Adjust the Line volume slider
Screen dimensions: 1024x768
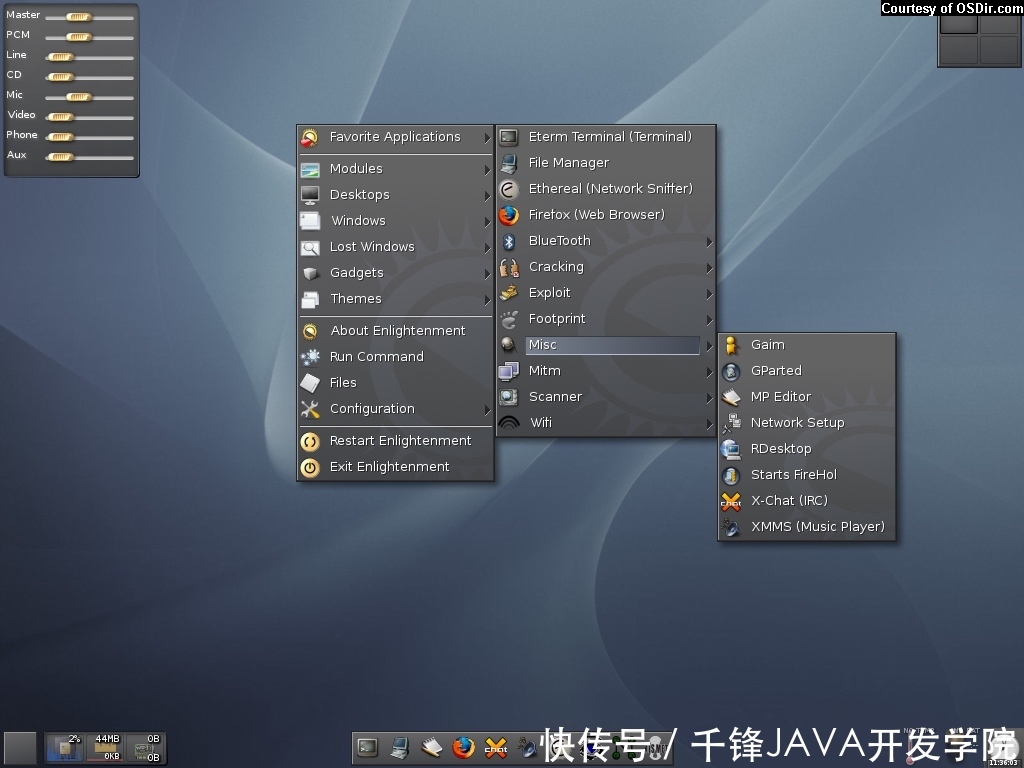[89, 57]
